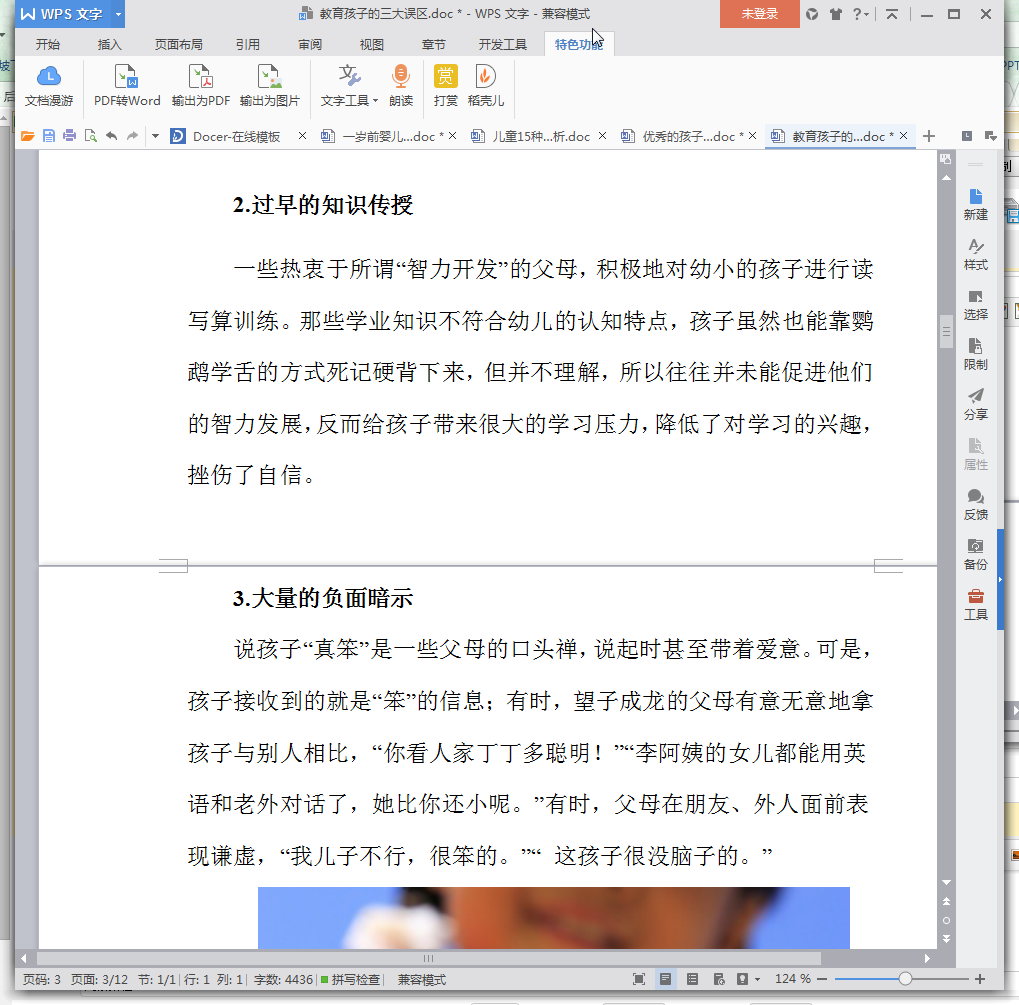Select web layout view in status bar
Image resolution: width=1019 pixels, height=1005 pixels.
click(x=719, y=979)
